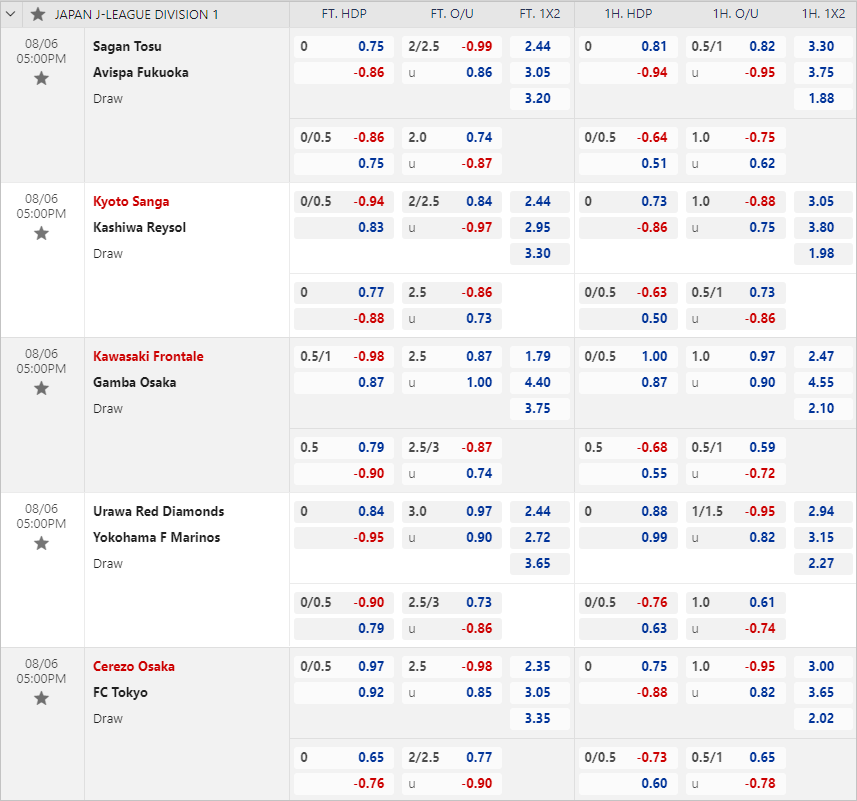
Task: Choose Sagan Tosu alternate 1H handicap 0/0.5 at -0.64
Action: (628, 138)
